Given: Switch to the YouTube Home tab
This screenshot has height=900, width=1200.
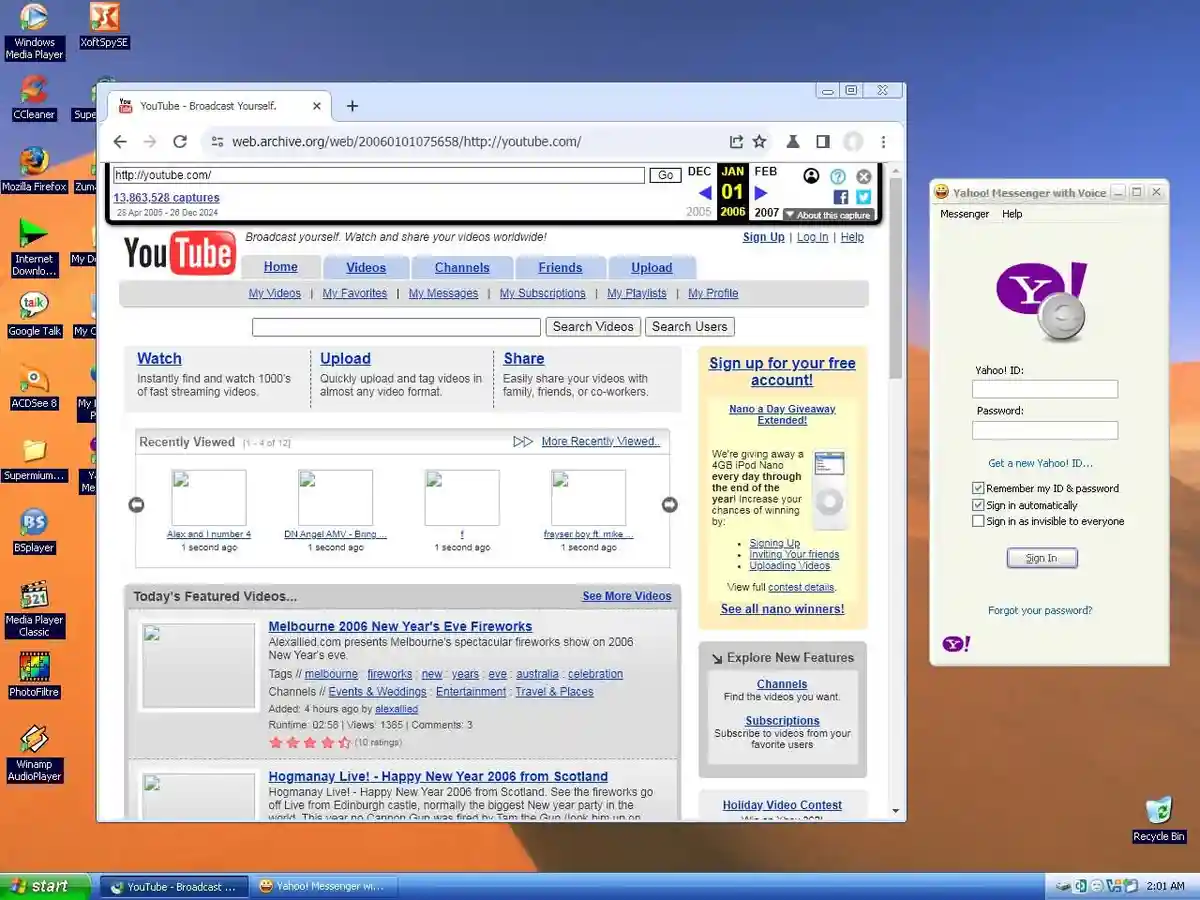Looking at the screenshot, I should tap(280, 267).
